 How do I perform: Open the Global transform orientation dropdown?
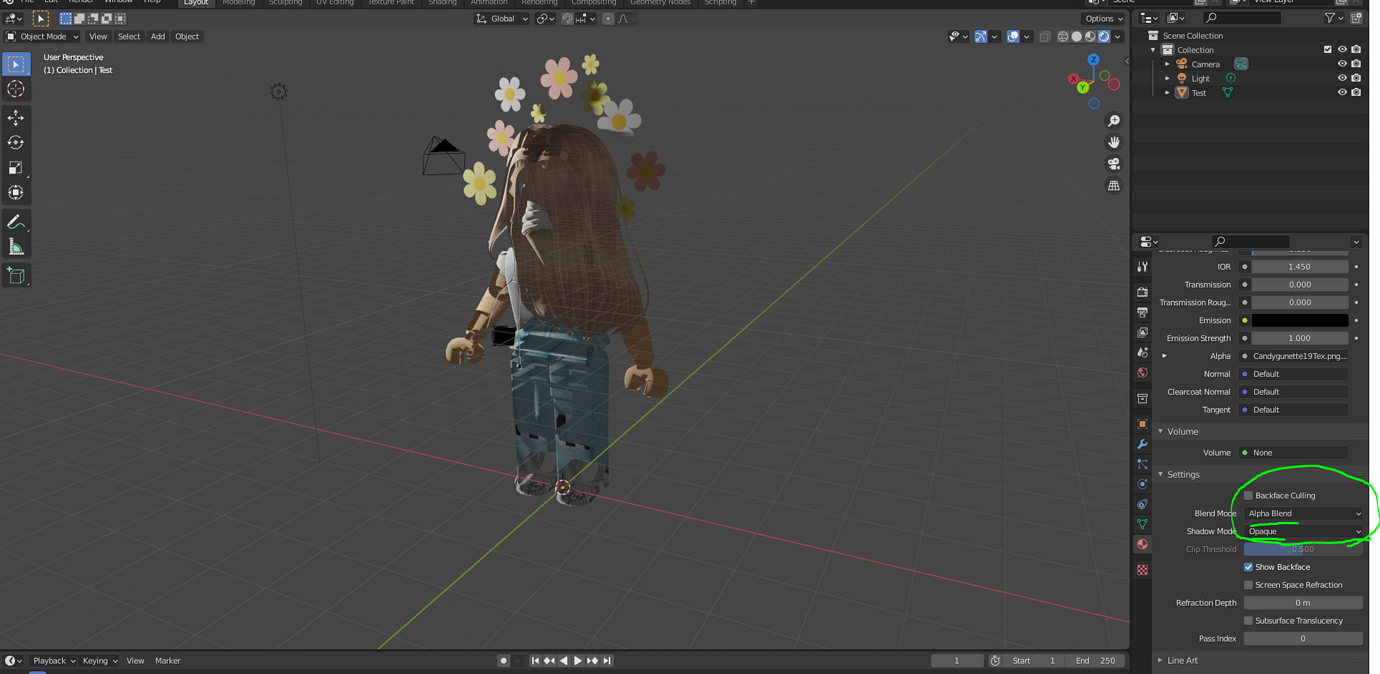coord(501,19)
